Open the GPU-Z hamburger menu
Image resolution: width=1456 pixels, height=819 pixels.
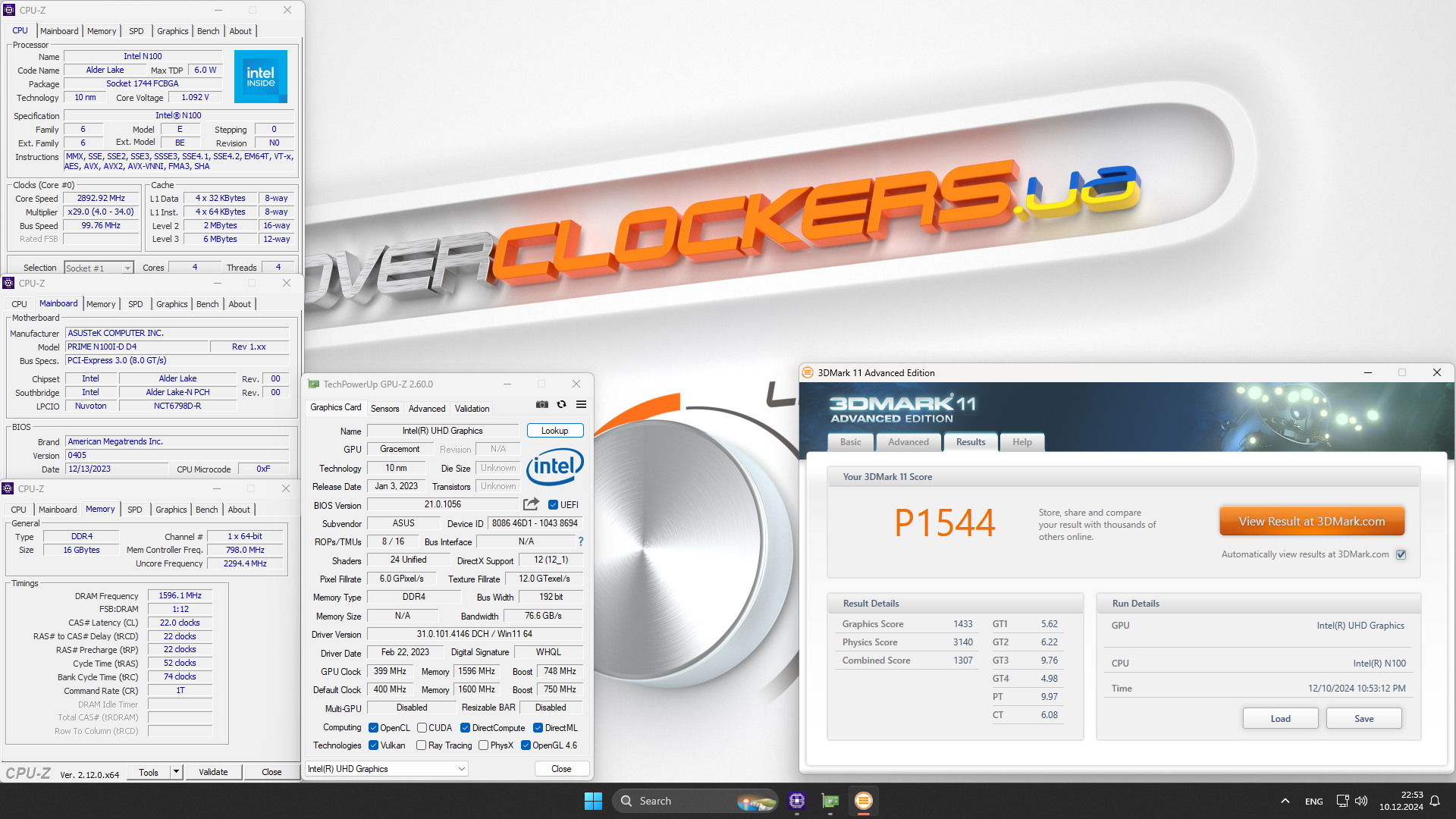tap(581, 404)
